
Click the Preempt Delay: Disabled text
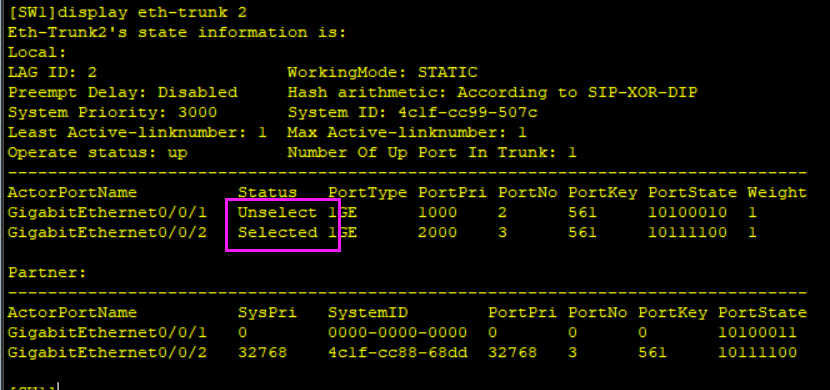pos(122,93)
